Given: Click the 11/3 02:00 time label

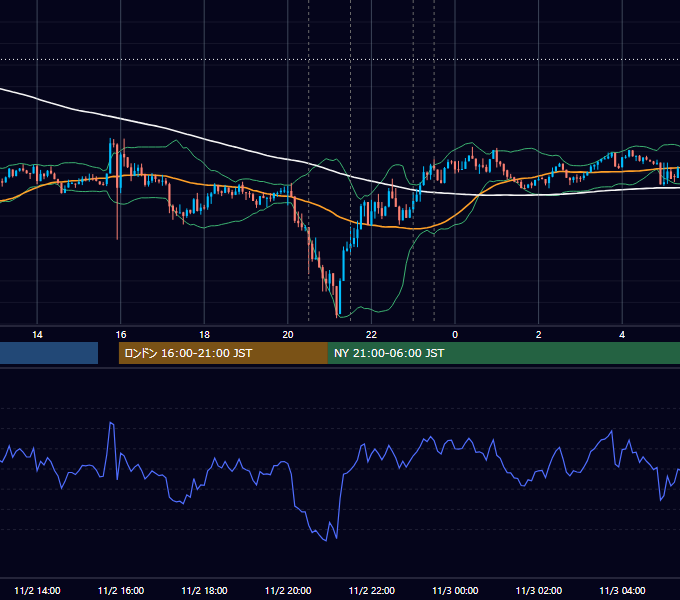Looking at the screenshot, I should (539, 590).
